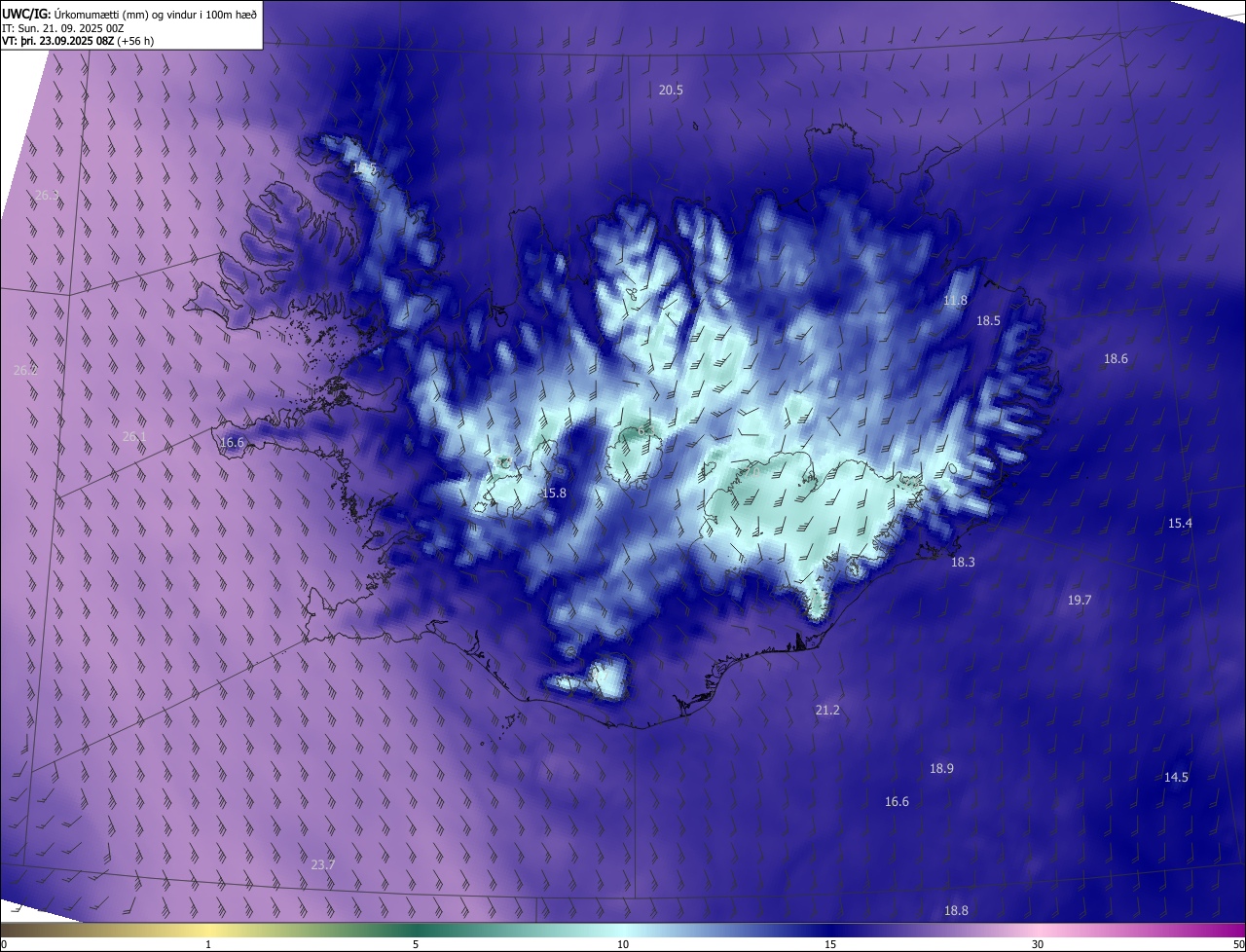Click the valid time line "VT: þri. 23.09.2025 08Z (+56 h)"
The height and width of the screenshot is (952, 1246).
[x=78, y=41]
